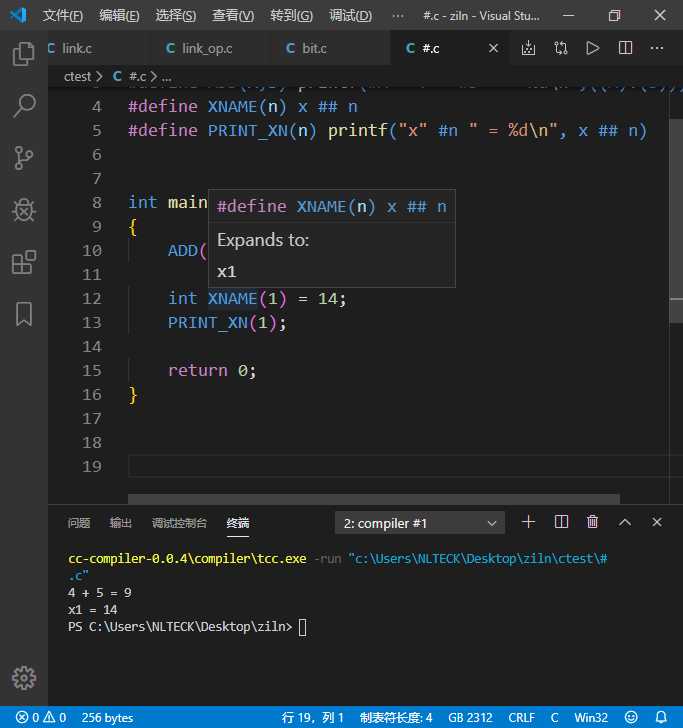Image resolution: width=683 pixels, height=728 pixels.
Task: Maximize the panel with the up chevron
Action: (625, 522)
